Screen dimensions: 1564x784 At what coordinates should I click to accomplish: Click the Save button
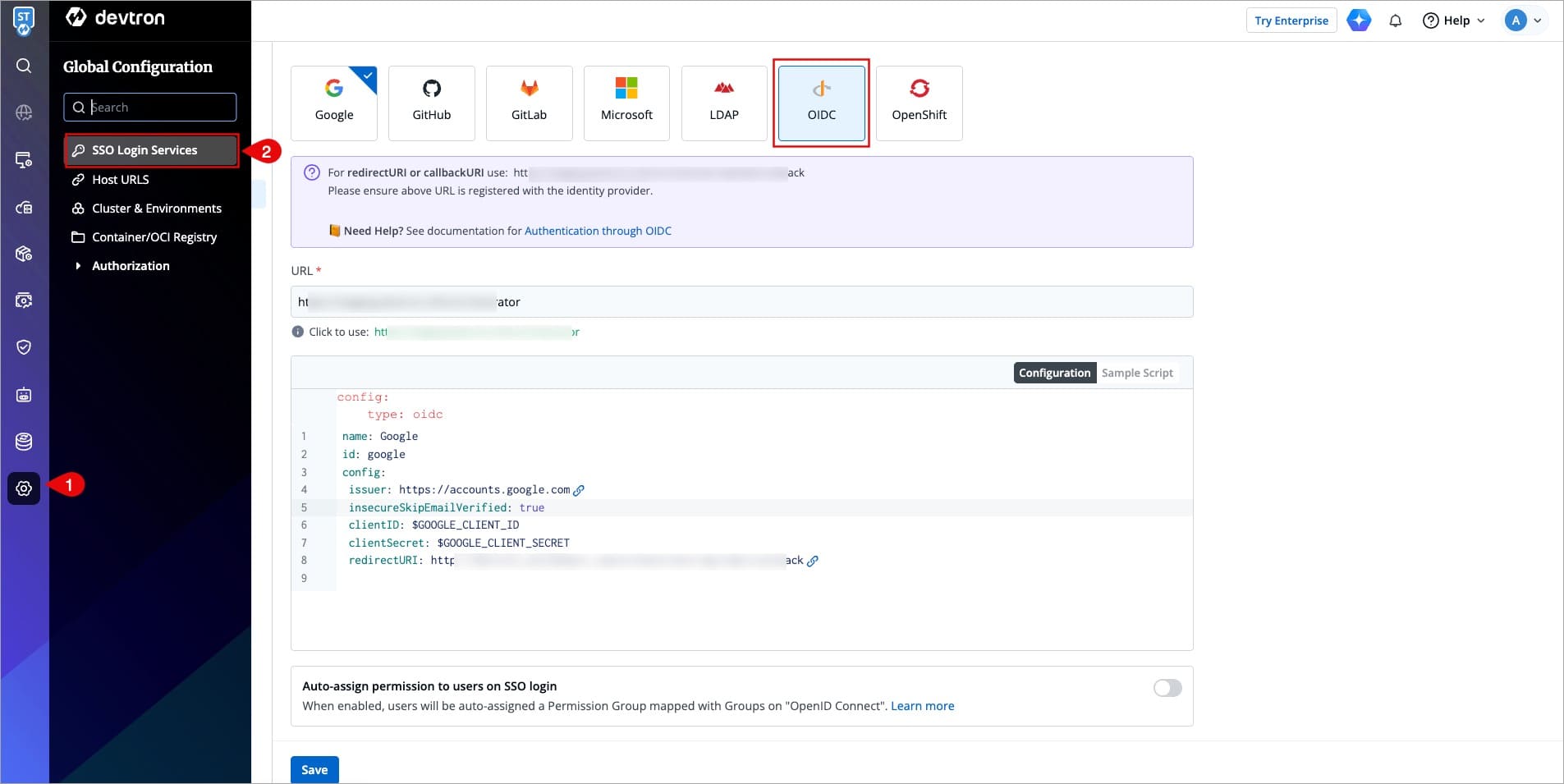coord(314,769)
